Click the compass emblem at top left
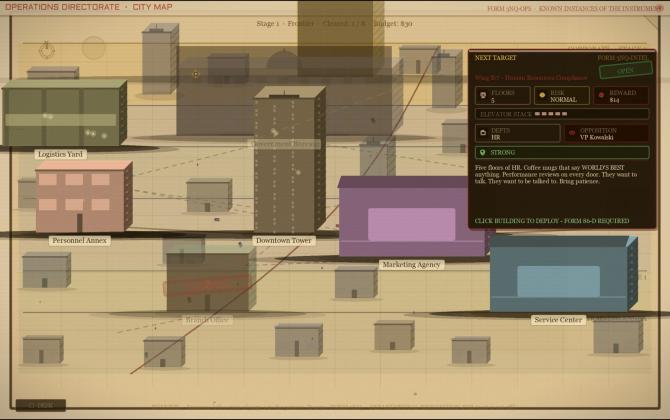 click(47, 50)
